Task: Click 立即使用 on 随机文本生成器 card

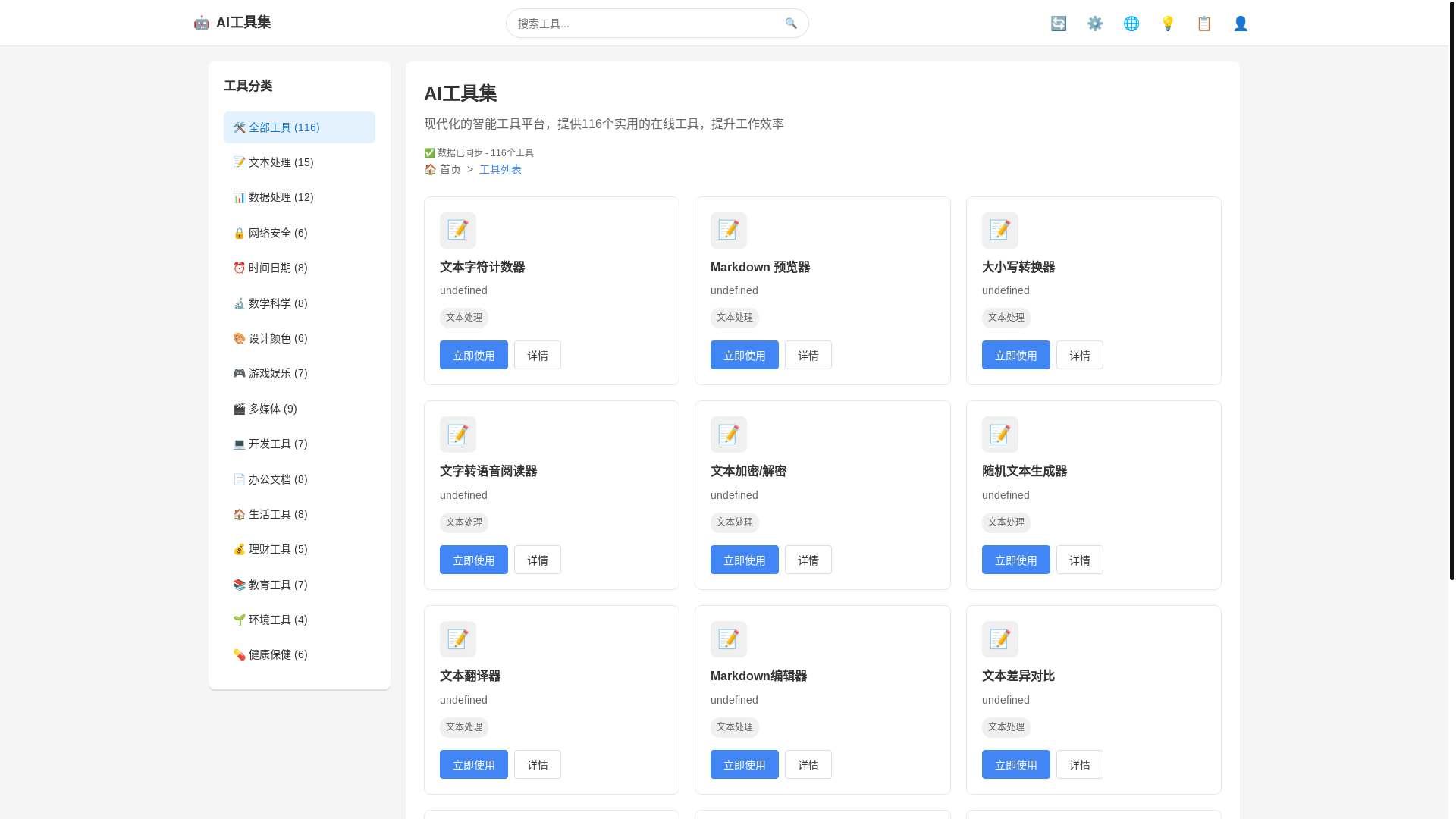Action: [1016, 560]
